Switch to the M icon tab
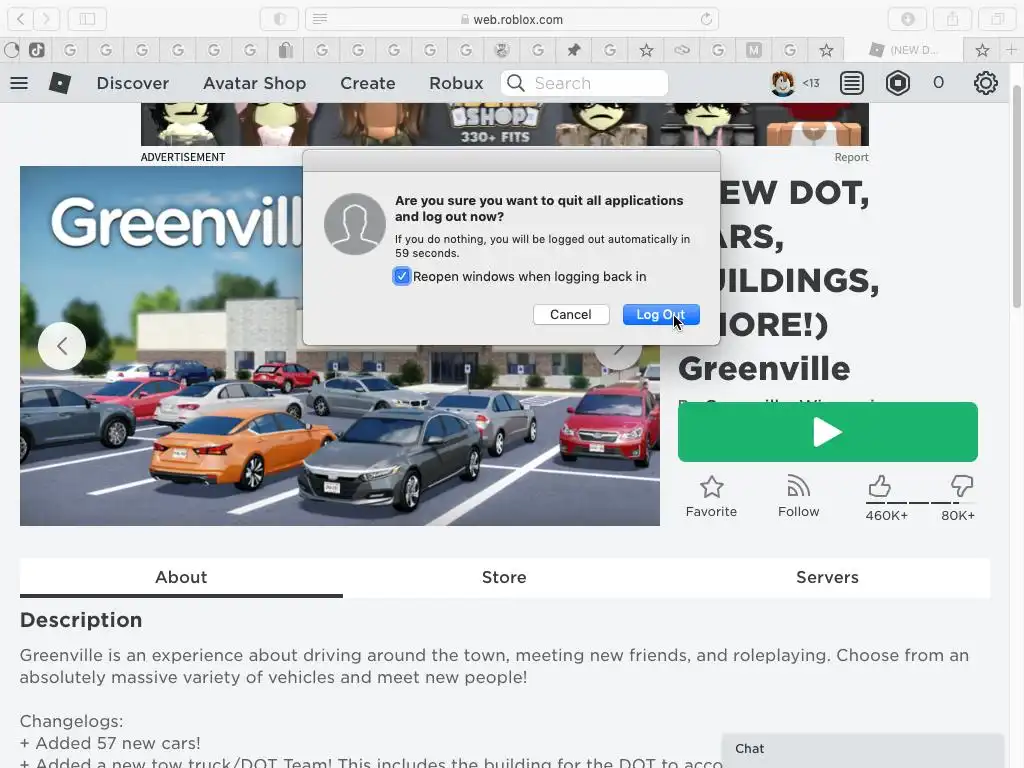Viewport: 1024px width, 768px height. (x=754, y=50)
